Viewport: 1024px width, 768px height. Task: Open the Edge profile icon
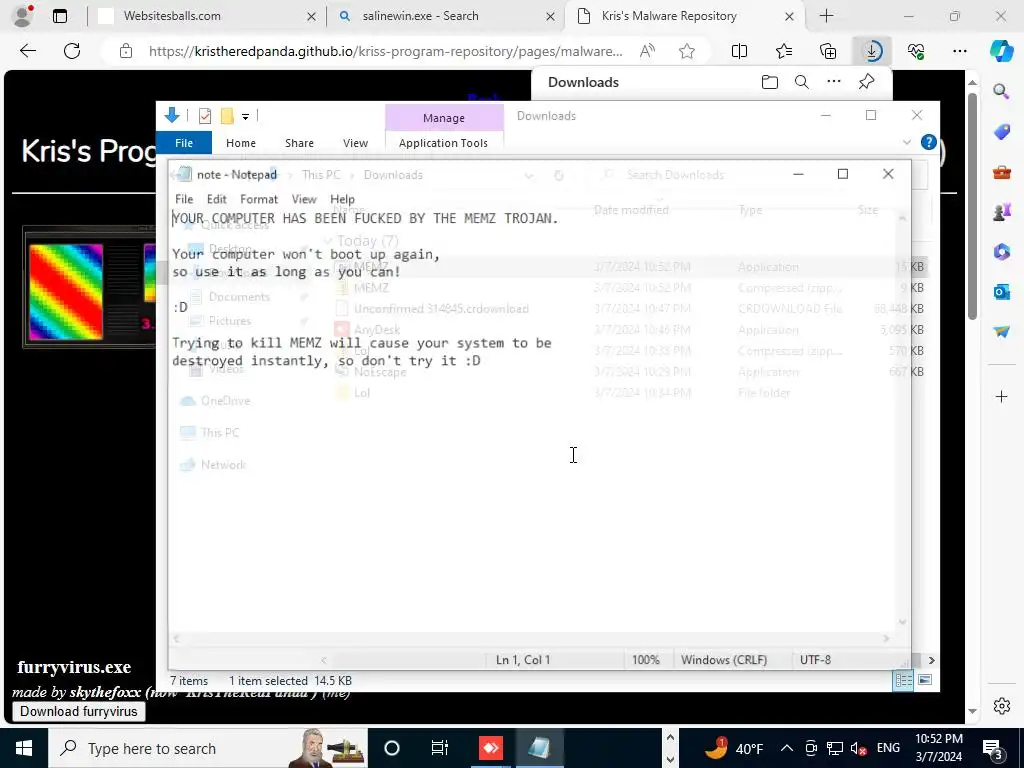click(24, 16)
